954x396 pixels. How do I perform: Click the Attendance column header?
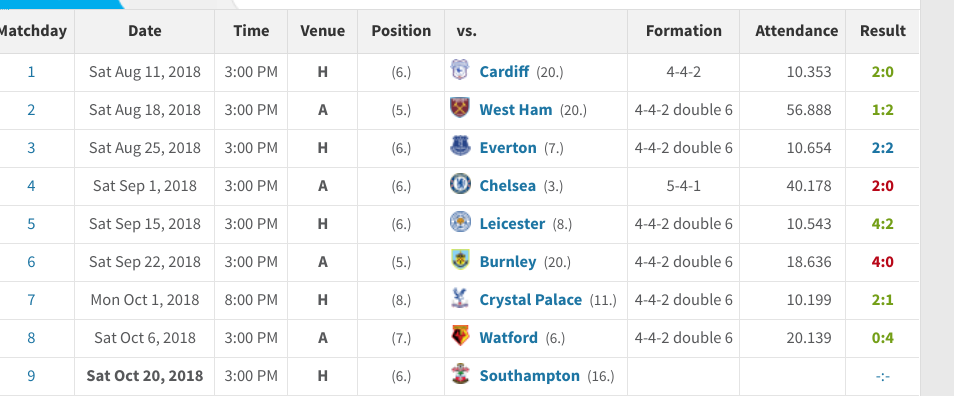coord(796,30)
